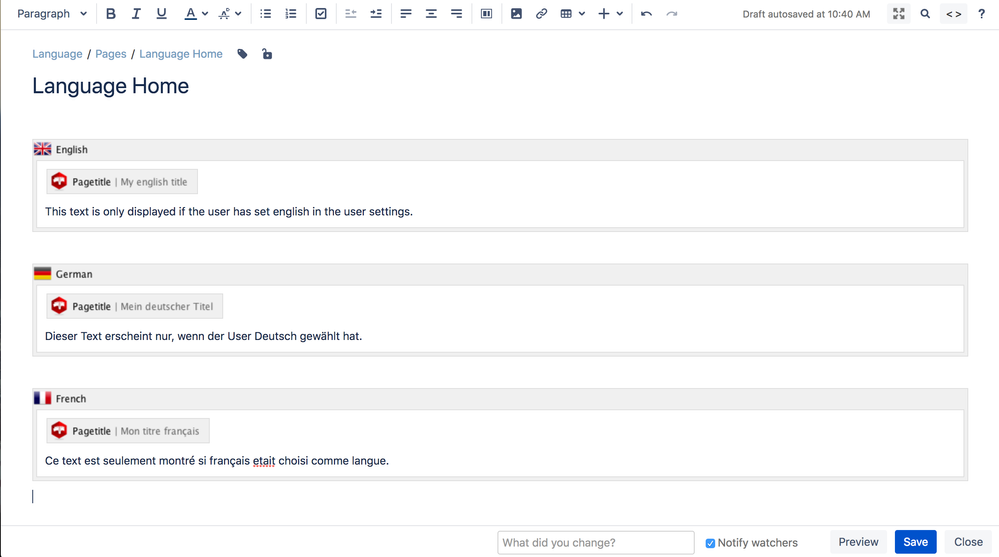Screen dimensions: 999x557
Task: Click the German body text
Action: 203,336
